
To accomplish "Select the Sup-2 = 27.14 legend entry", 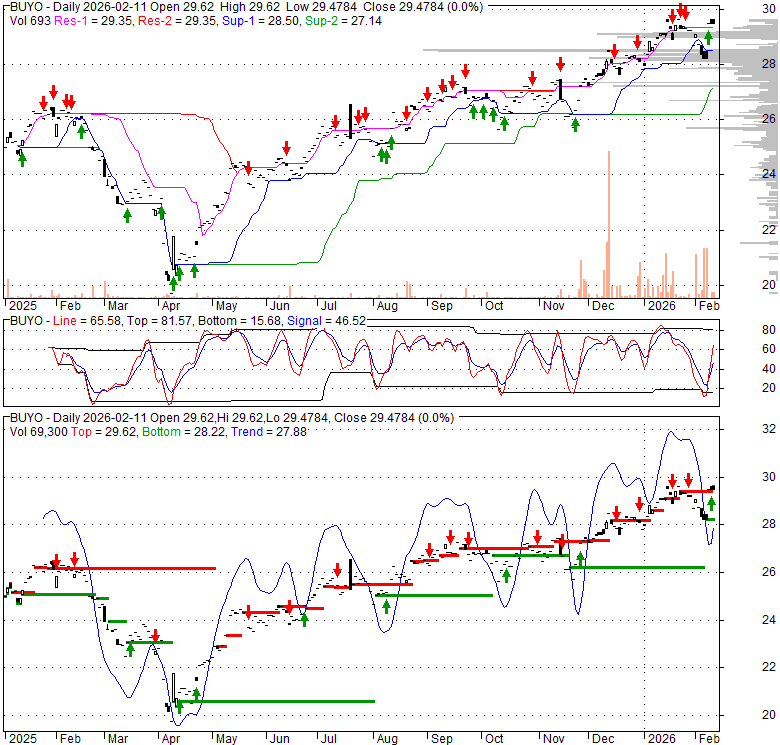I will pos(343,21).
